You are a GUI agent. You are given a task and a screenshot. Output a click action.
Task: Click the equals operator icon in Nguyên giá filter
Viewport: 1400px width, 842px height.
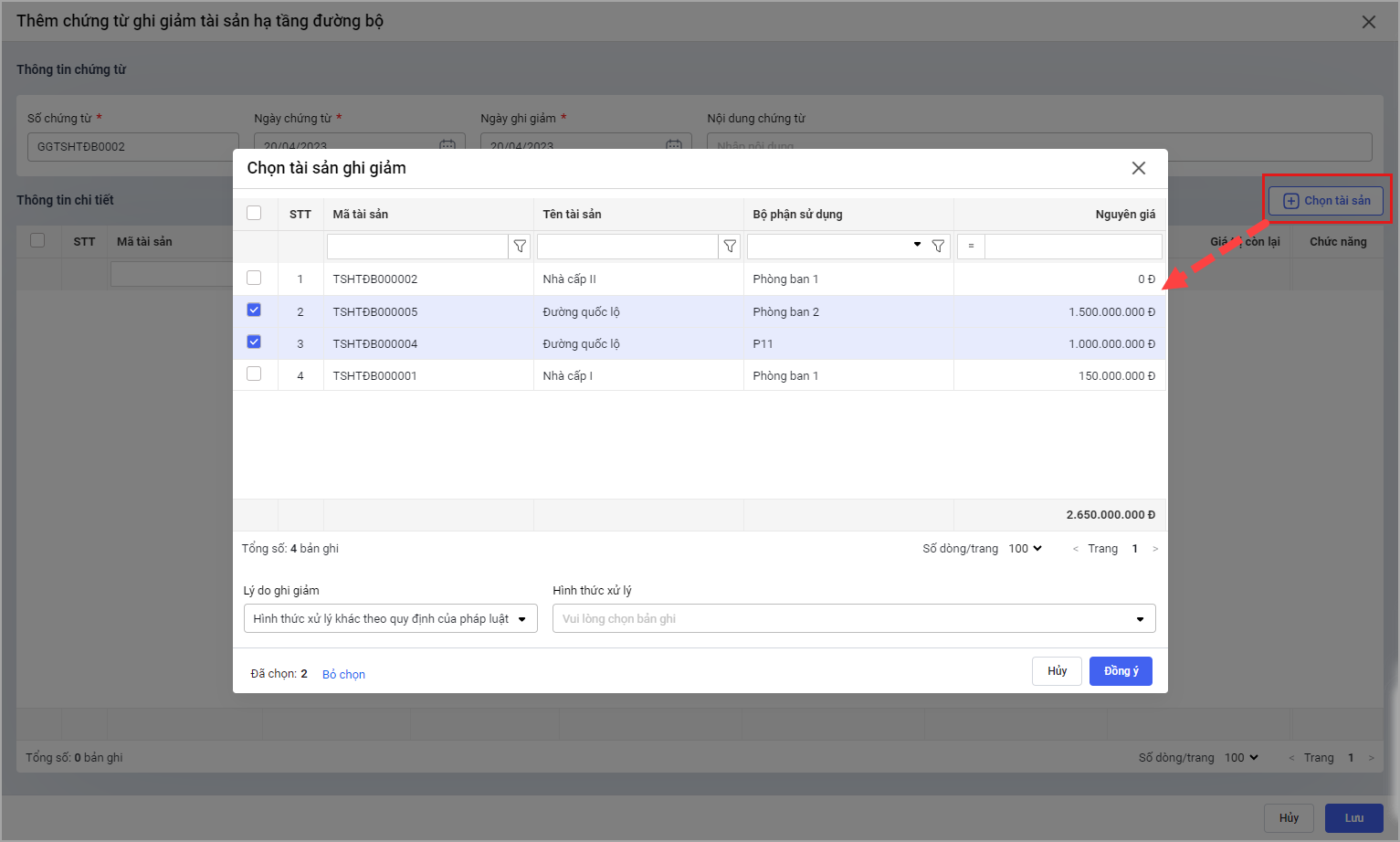971,247
